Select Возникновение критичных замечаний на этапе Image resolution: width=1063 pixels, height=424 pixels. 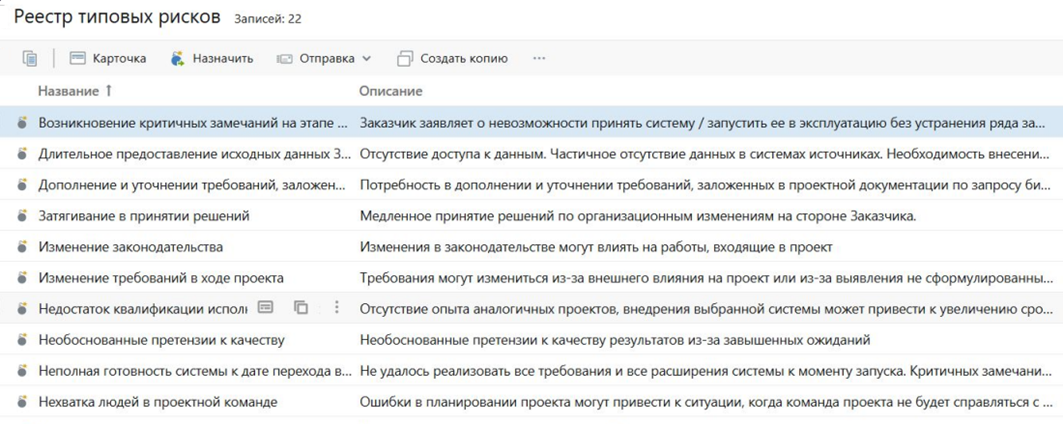(x=195, y=123)
